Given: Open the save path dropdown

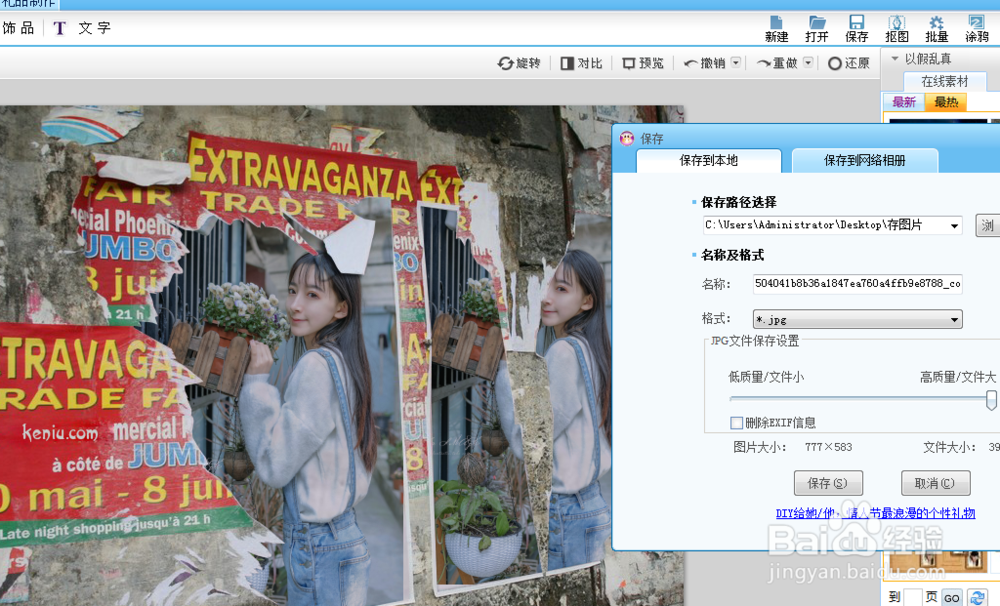Looking at the screenshot, I should click(x=955, y=225).
